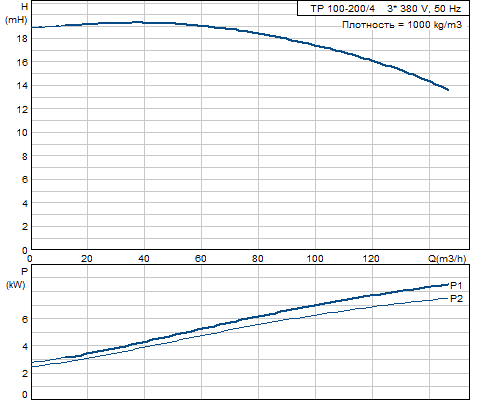Click the 18 tick on head axis

[x=22, y=39]
